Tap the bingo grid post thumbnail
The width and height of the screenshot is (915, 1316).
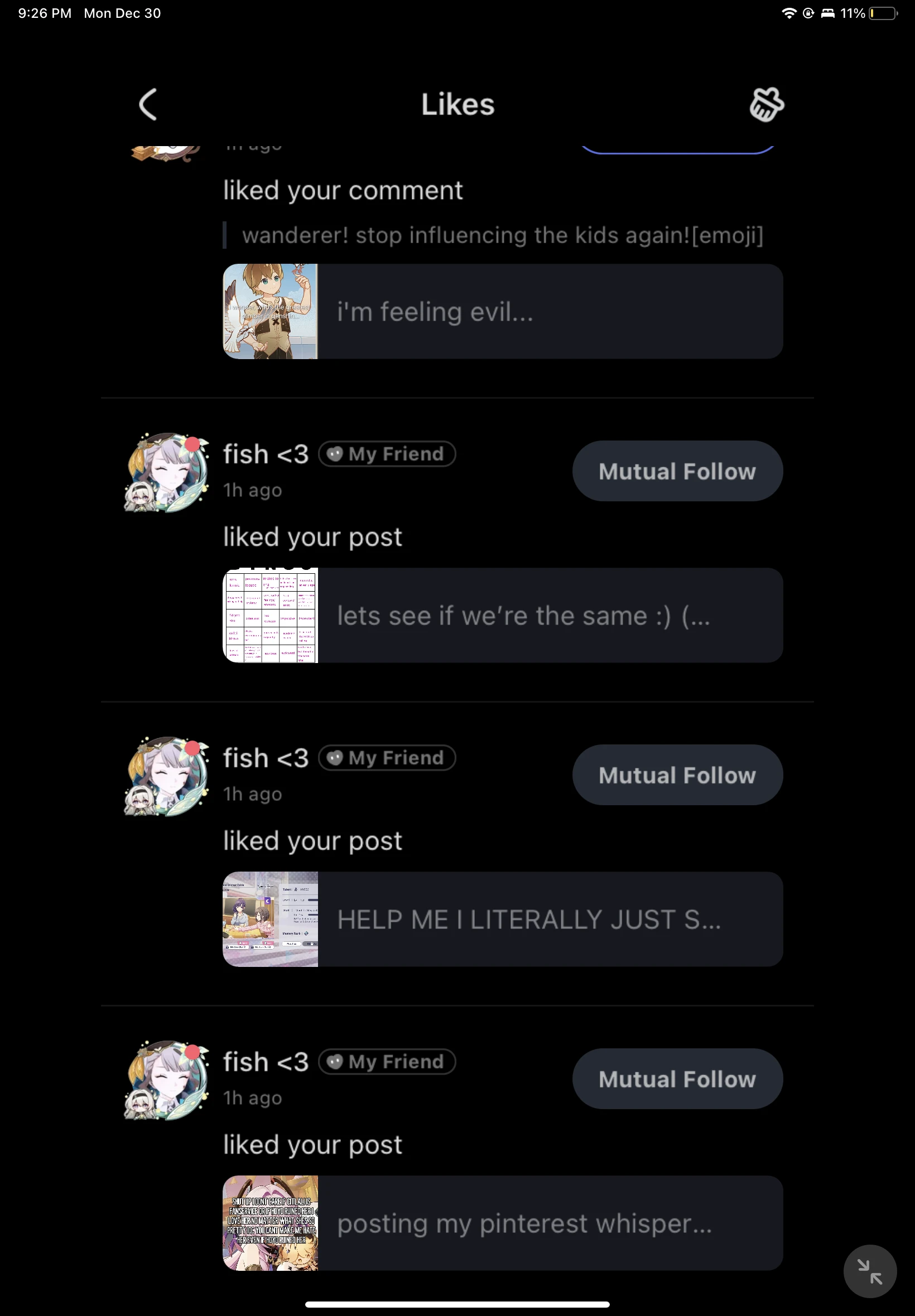tap(270, 615)
